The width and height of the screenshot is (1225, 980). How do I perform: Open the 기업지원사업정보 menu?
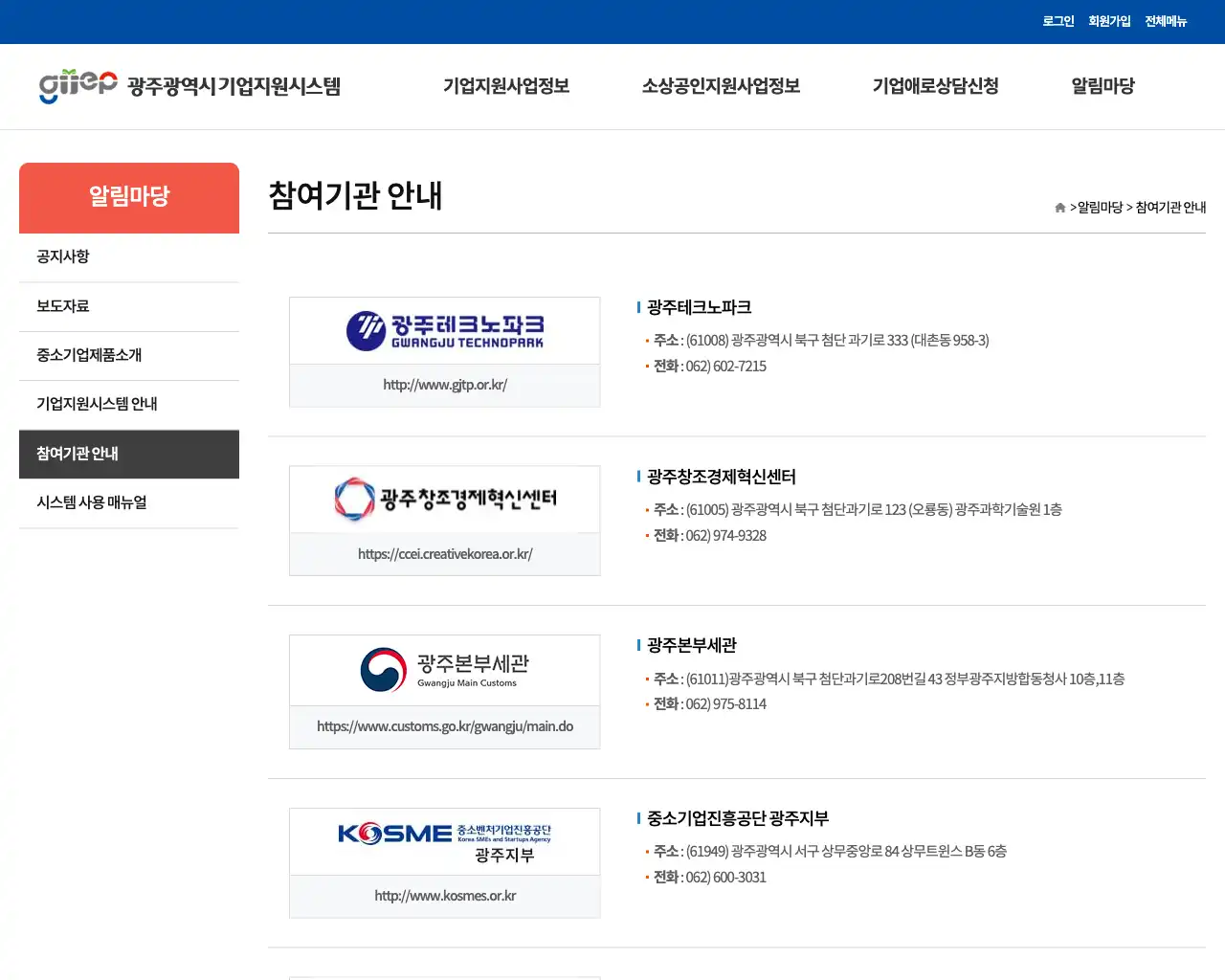pyautogui.click(x=506, y=86)
